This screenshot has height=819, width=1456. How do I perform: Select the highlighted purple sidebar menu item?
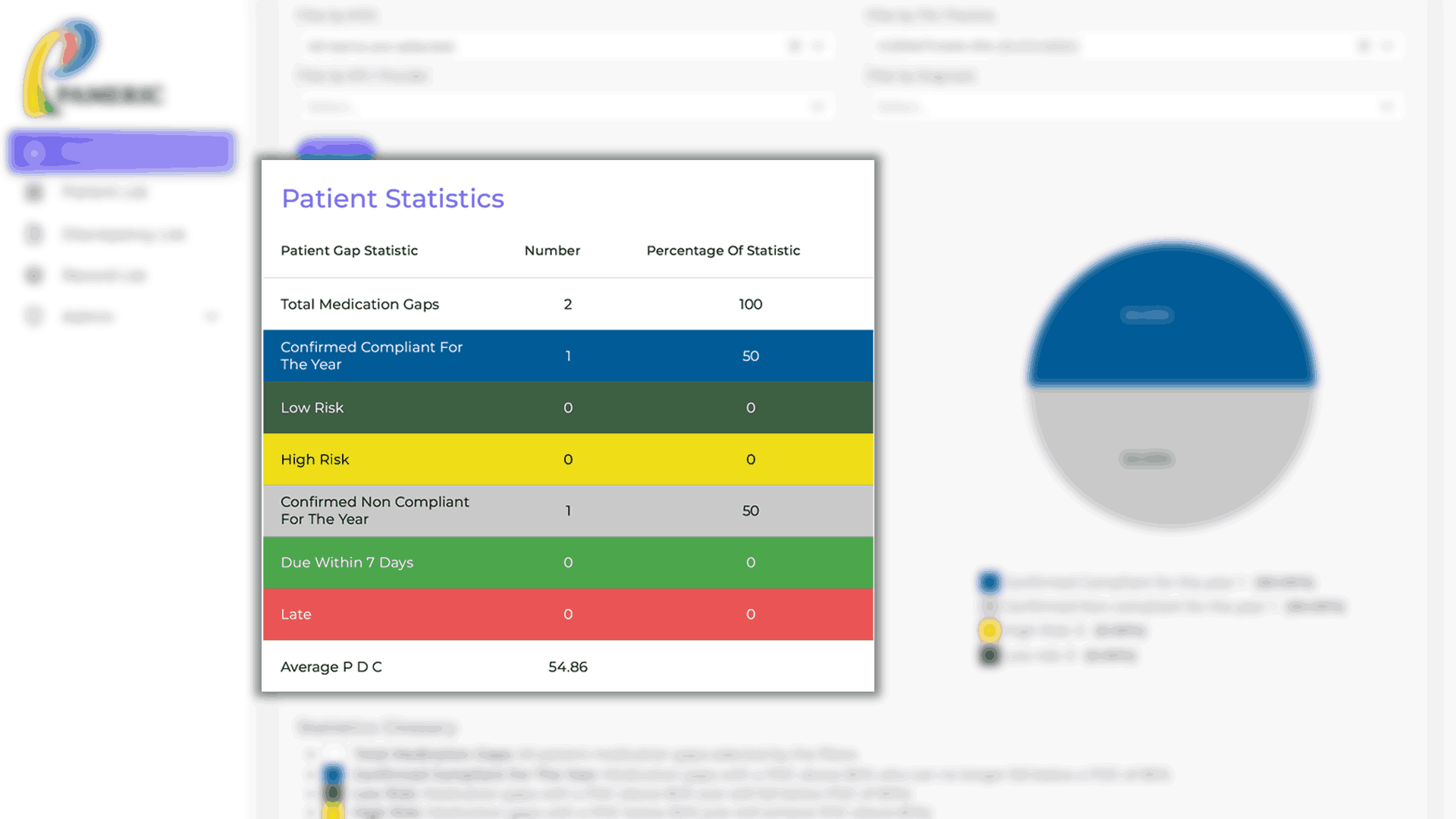[x=122, y=152]
